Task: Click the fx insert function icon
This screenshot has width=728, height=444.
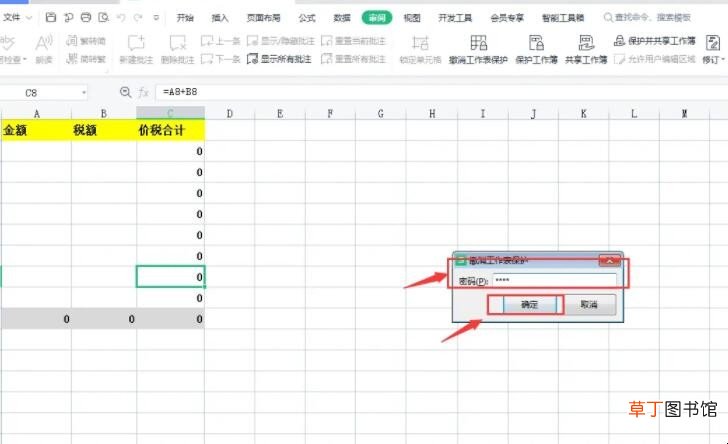Action: click(143, 92)
